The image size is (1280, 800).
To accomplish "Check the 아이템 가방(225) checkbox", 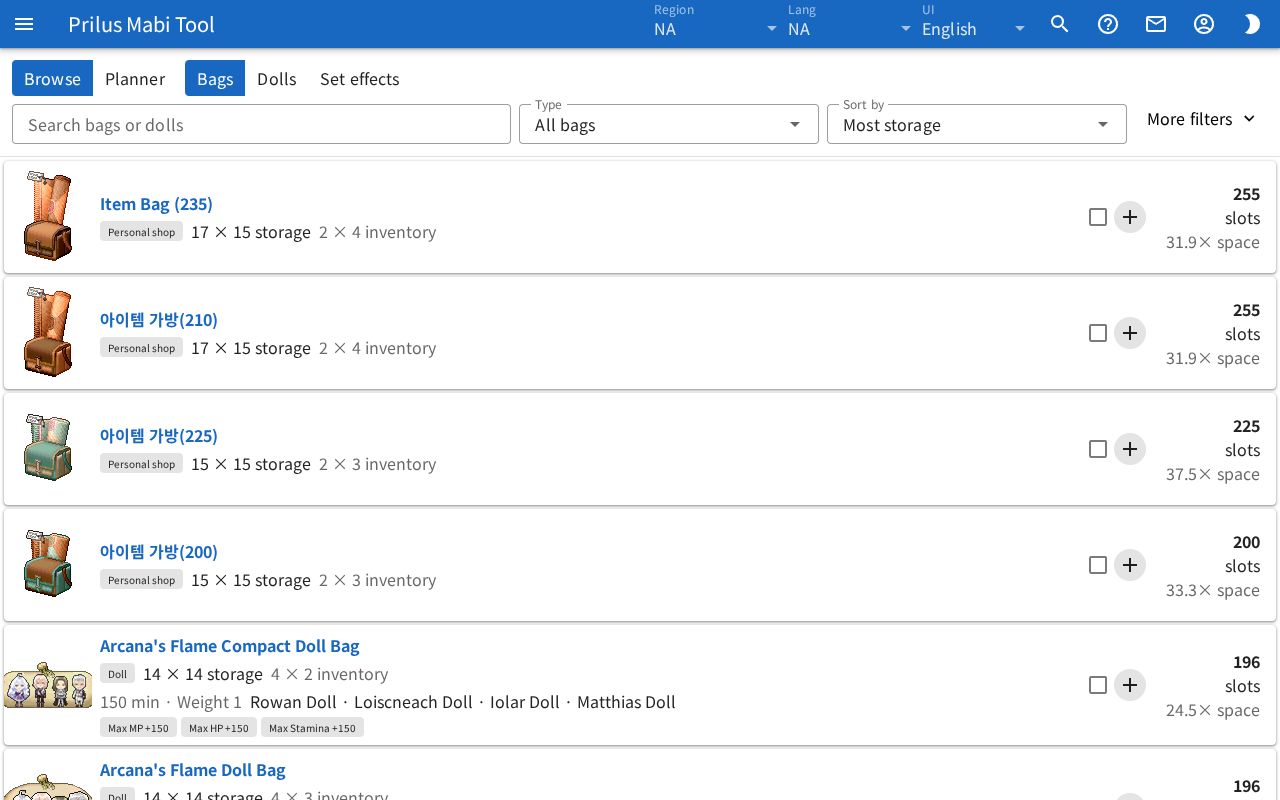I will (1098, 449).
